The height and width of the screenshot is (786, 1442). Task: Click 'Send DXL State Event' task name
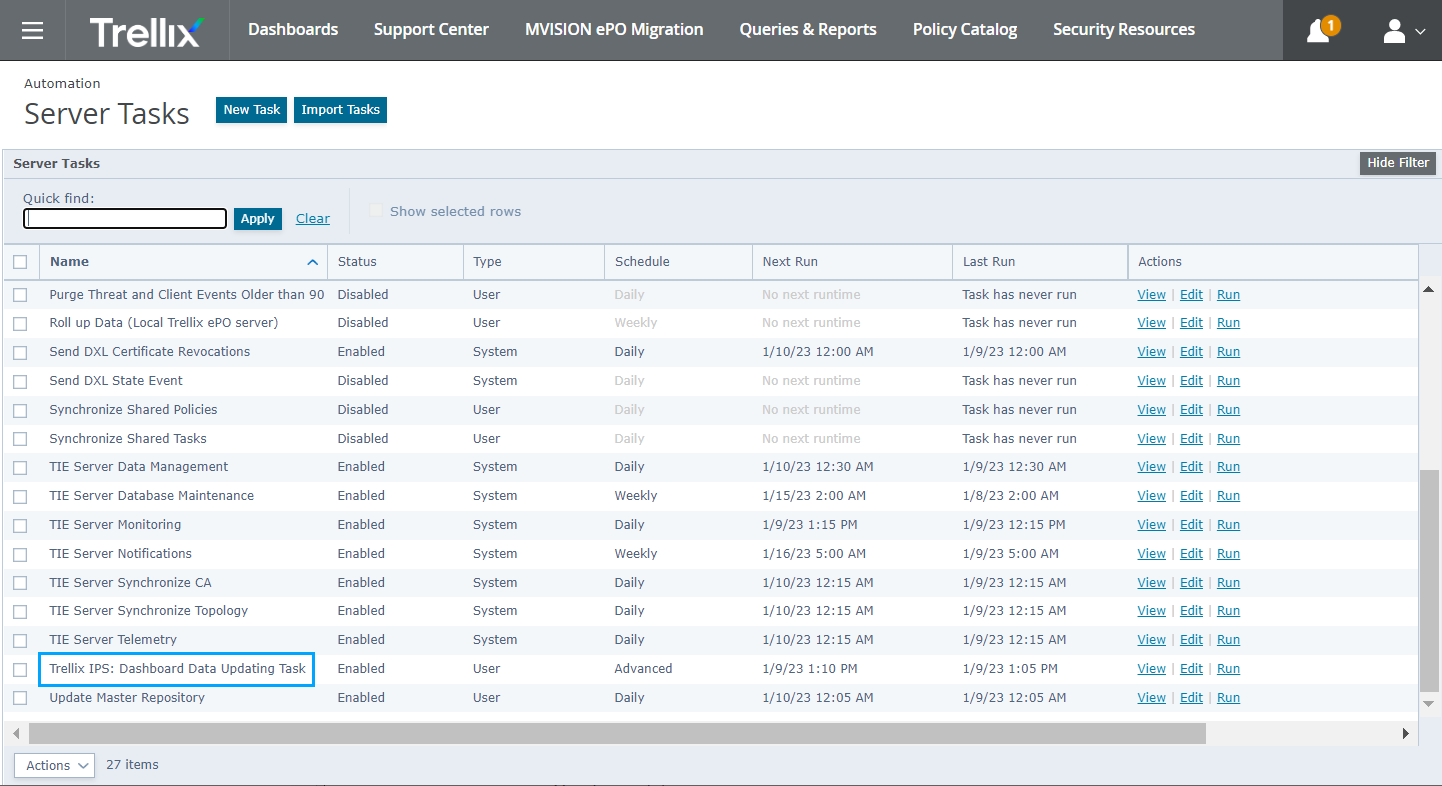coord(116,381)
